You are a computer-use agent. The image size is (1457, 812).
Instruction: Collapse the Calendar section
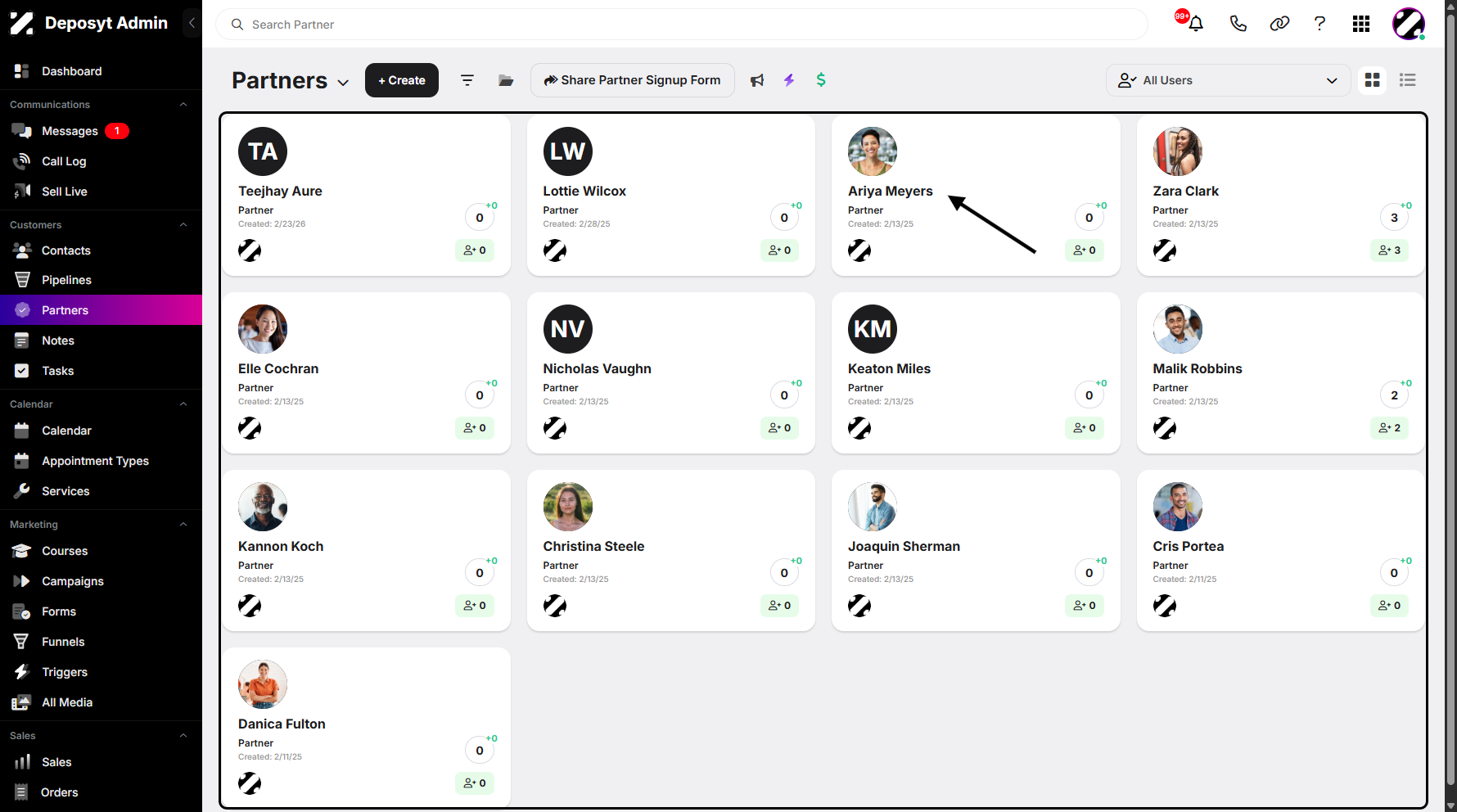click(x=183, y=404)
